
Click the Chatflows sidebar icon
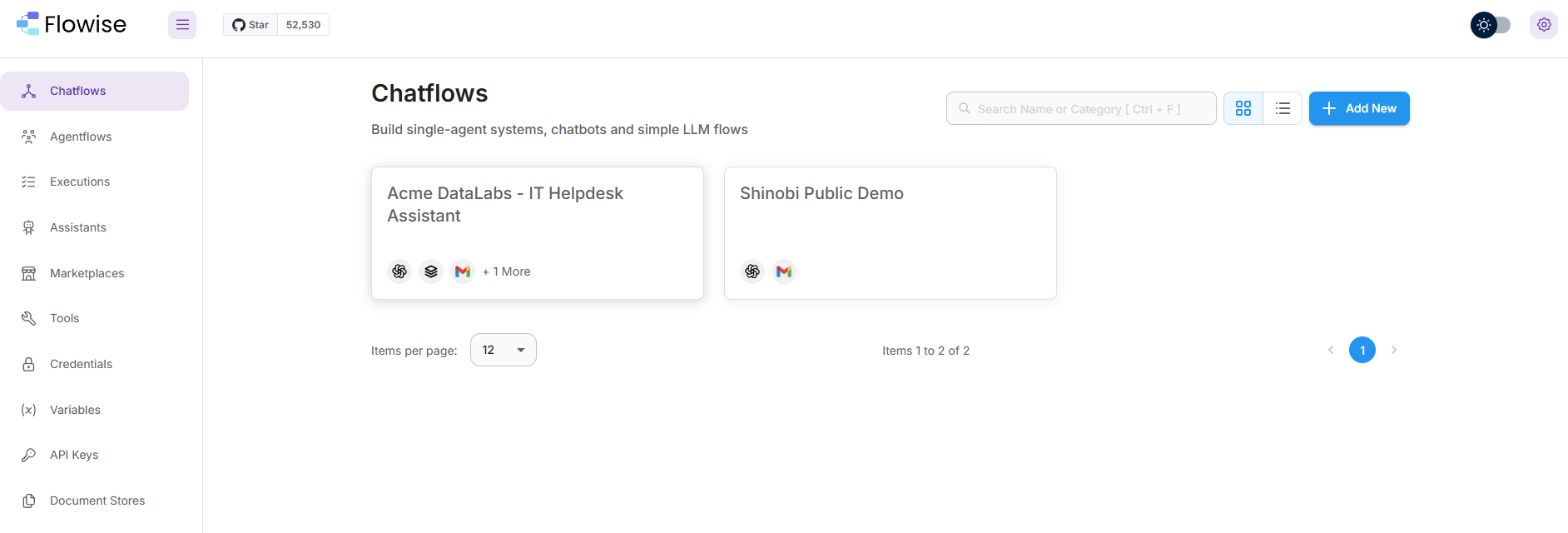click(x=29, y=91)
